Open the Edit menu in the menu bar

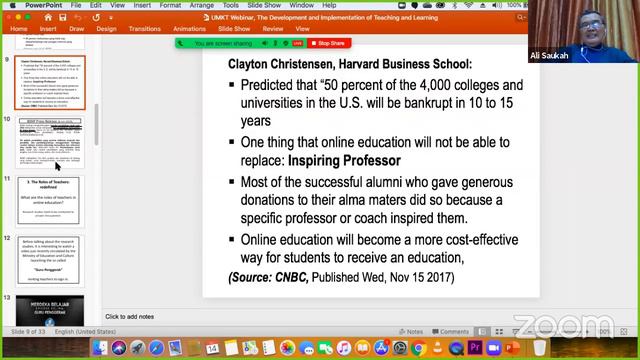click(96, 5)
